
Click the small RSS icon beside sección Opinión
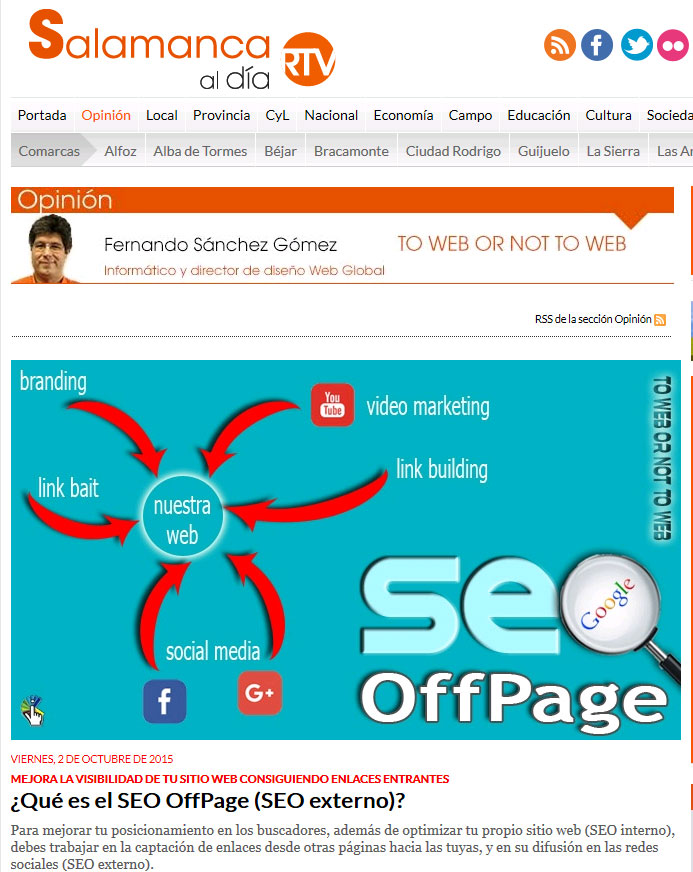click(660, 320)
